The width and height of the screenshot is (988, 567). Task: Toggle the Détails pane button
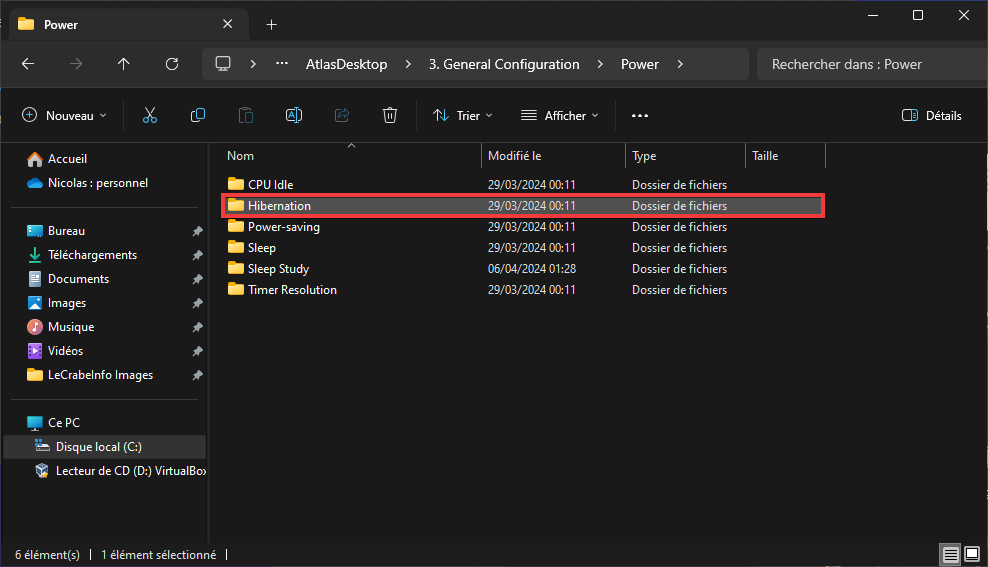[x=931, y=115]
